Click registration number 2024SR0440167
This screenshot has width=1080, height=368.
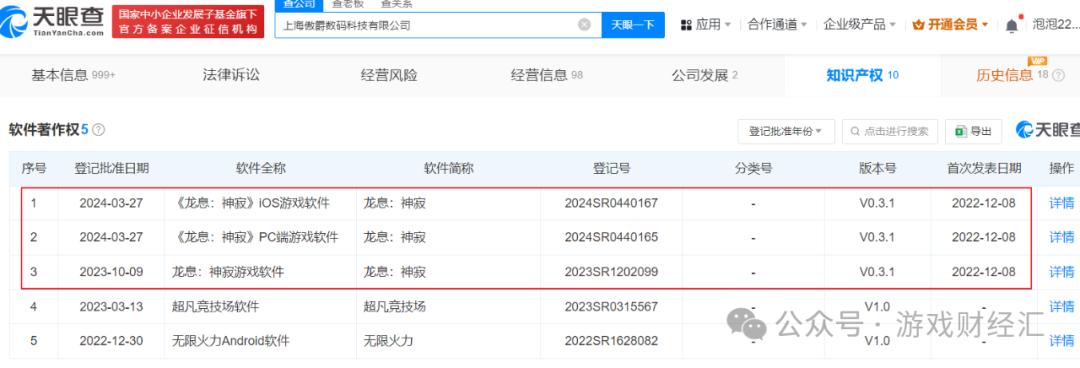tap(611, 203)
